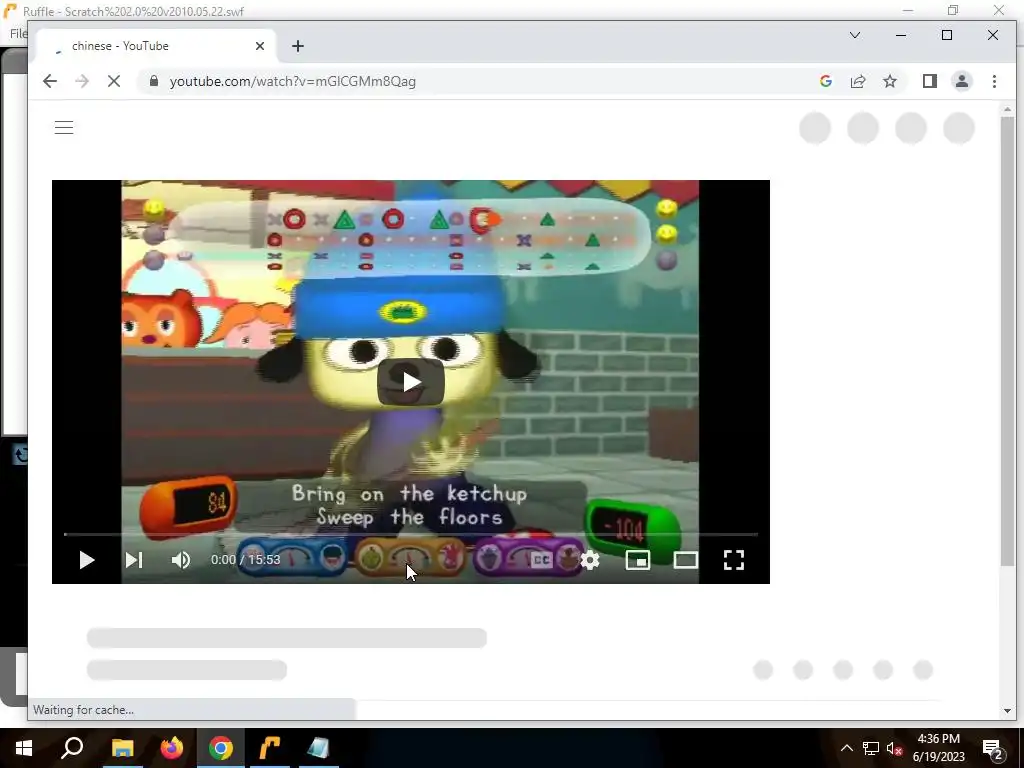The width and height of the screenshot is (1024, 768).
Task: Mute the YouTube video volume
Action: tap(181, 560)
